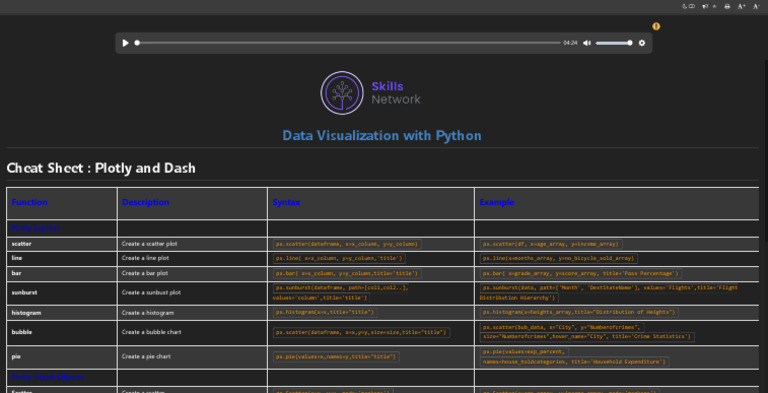Click the read-aloud speaker icon
The image size is (768, 393).
(x=705, y=6)
